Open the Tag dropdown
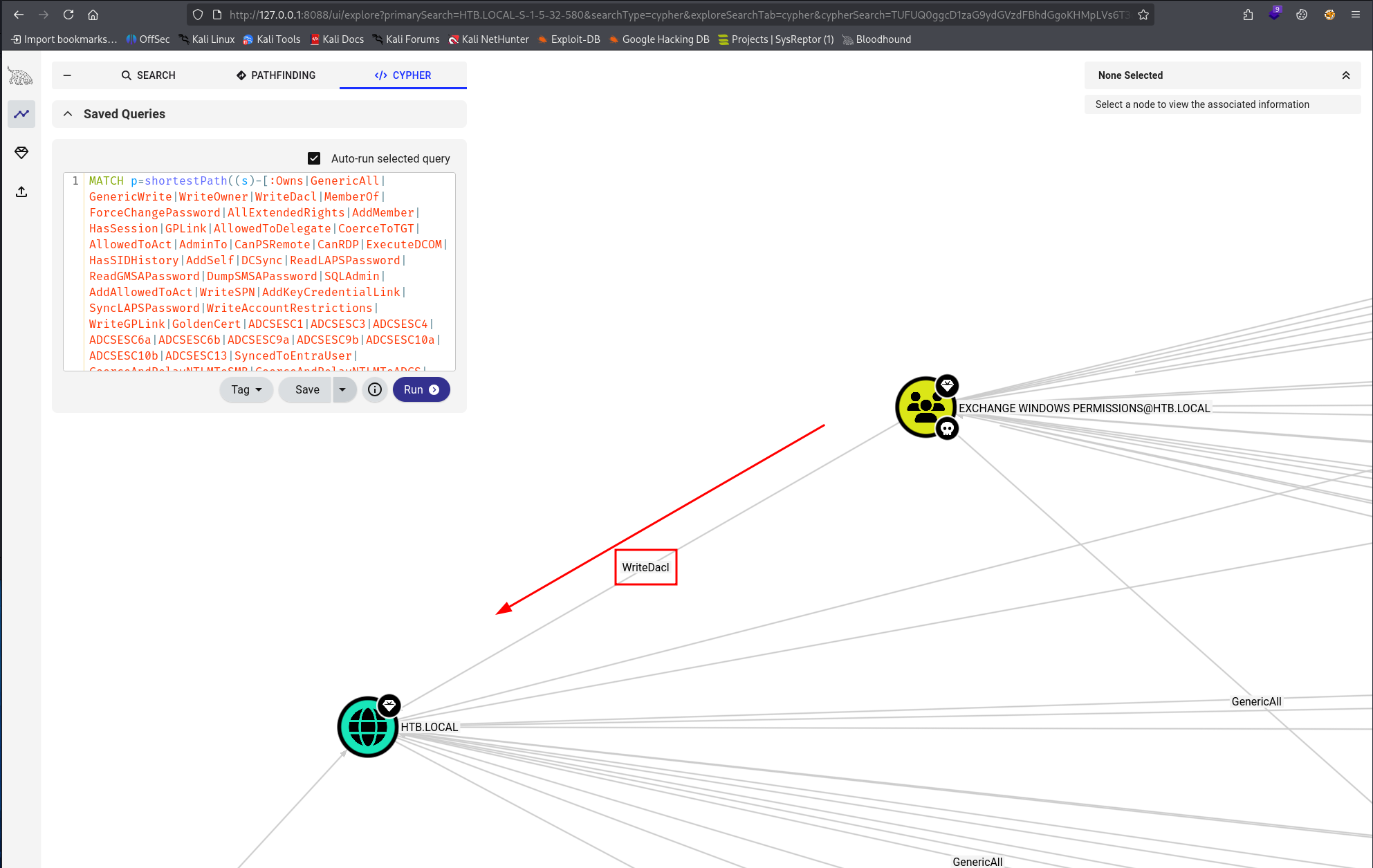 (x=246, y=389)
